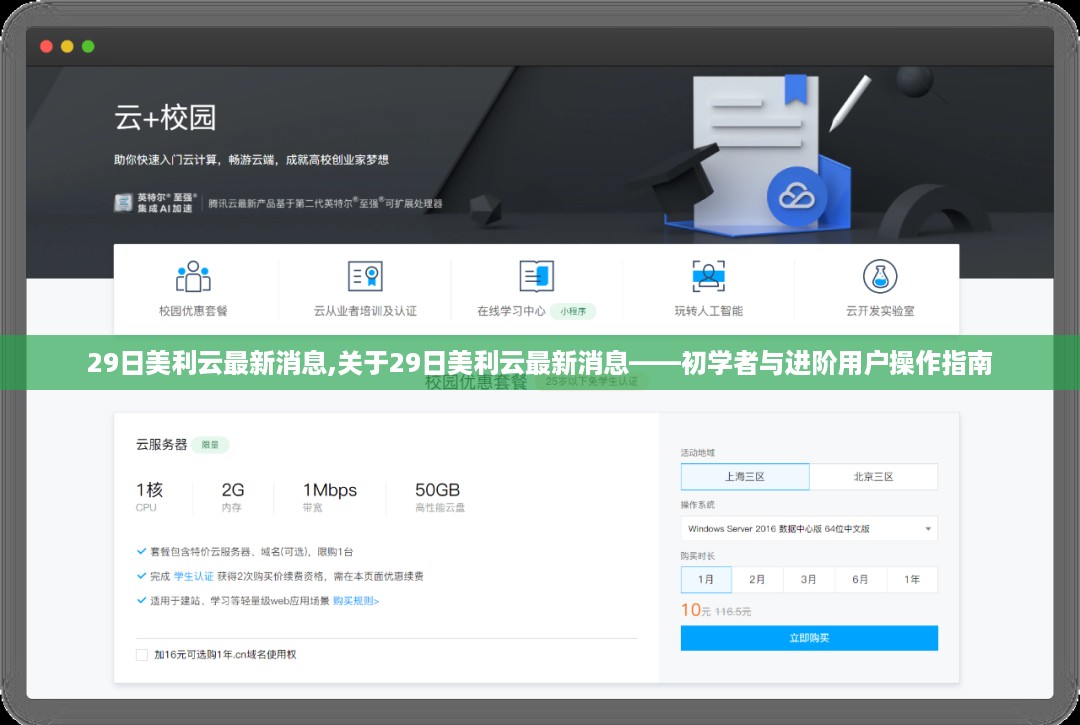Select the 北京三区 region option
The height and width of the screenshot is (725, 1080).
pyautogui.click(x=873, y=477)
